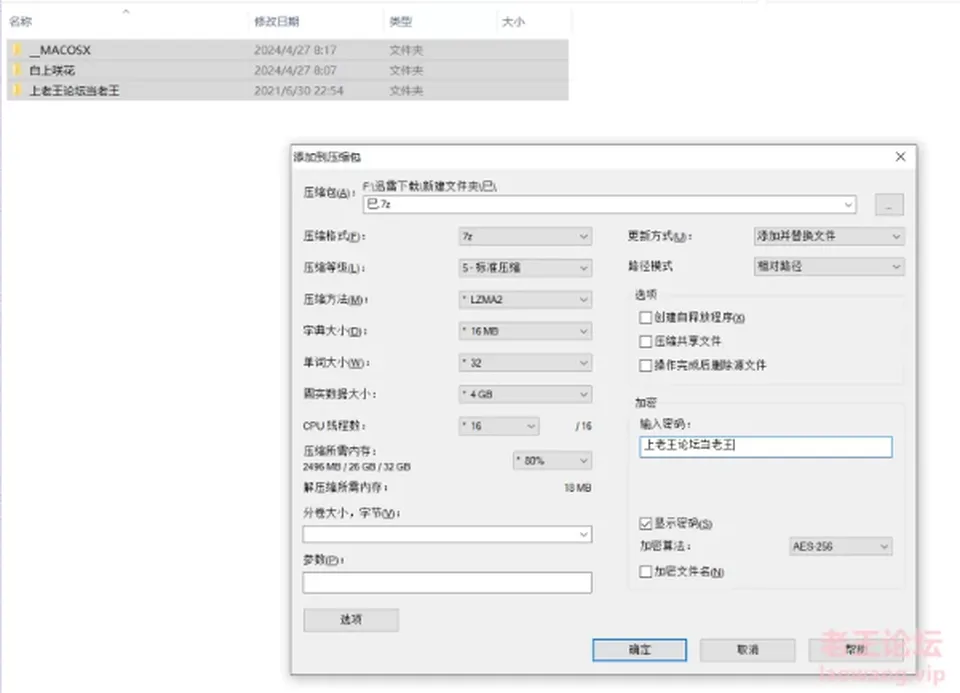Open the 字典大小 16 MB dropdown

pyautogui.click(x=525, y=331)
